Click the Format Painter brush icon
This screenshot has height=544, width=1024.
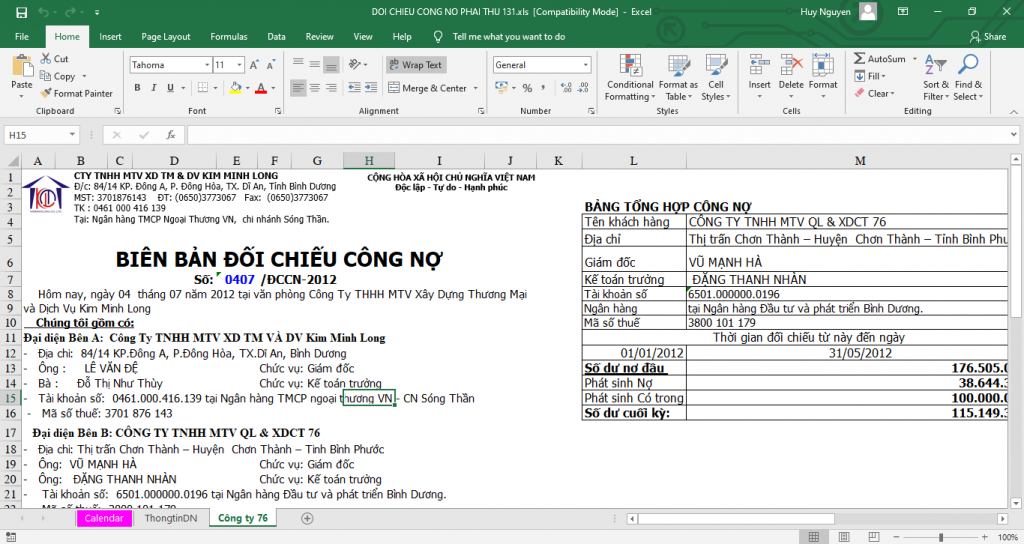point(46,93)
